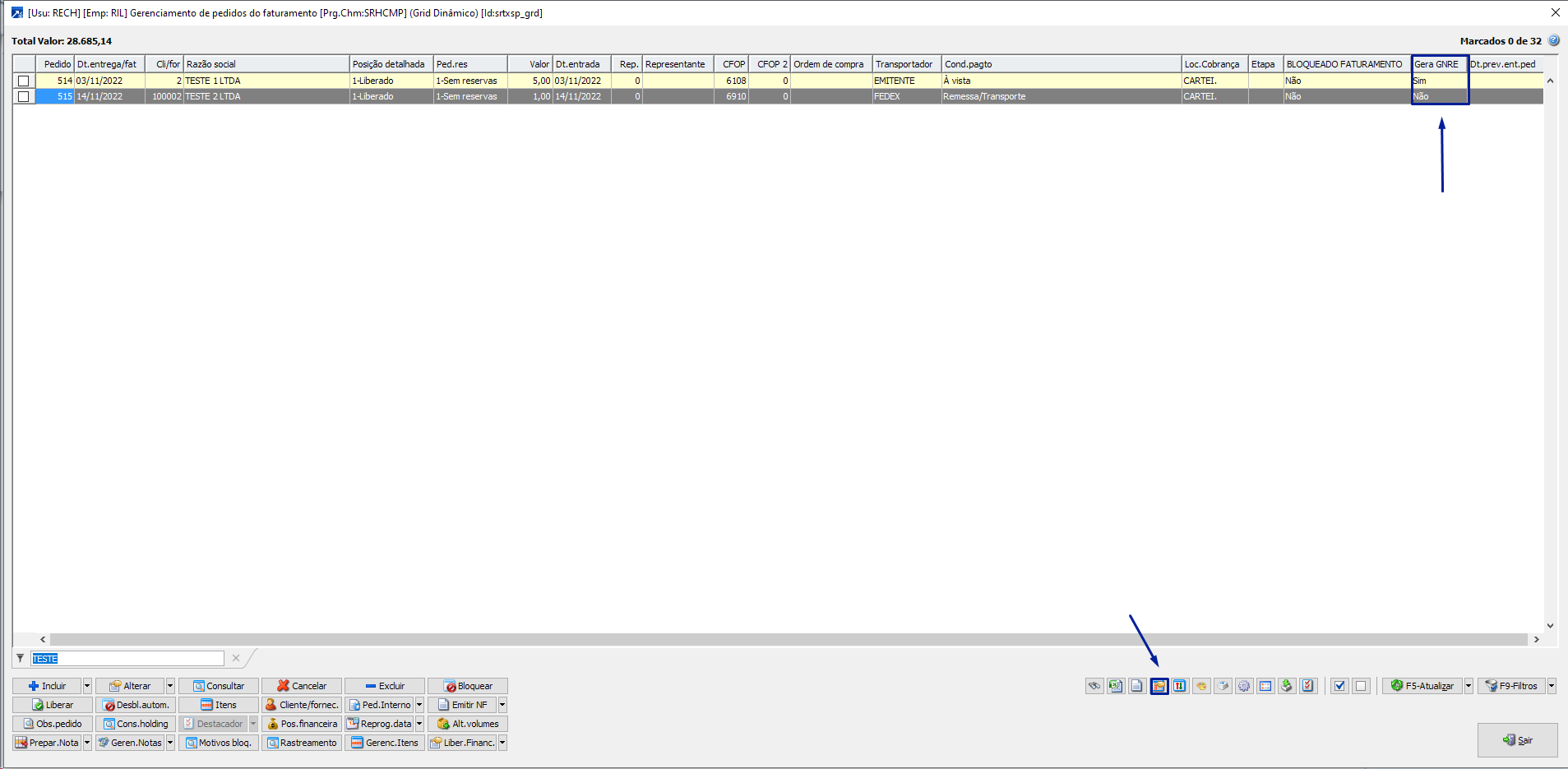Export the grid with the Excel icon
The image size is (1568, 769).
[x=1116, y=686]
